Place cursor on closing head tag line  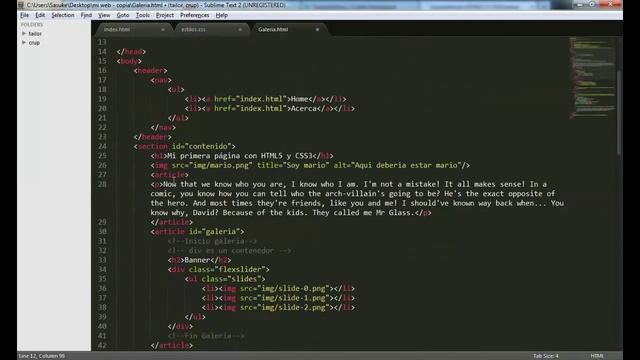131,51
